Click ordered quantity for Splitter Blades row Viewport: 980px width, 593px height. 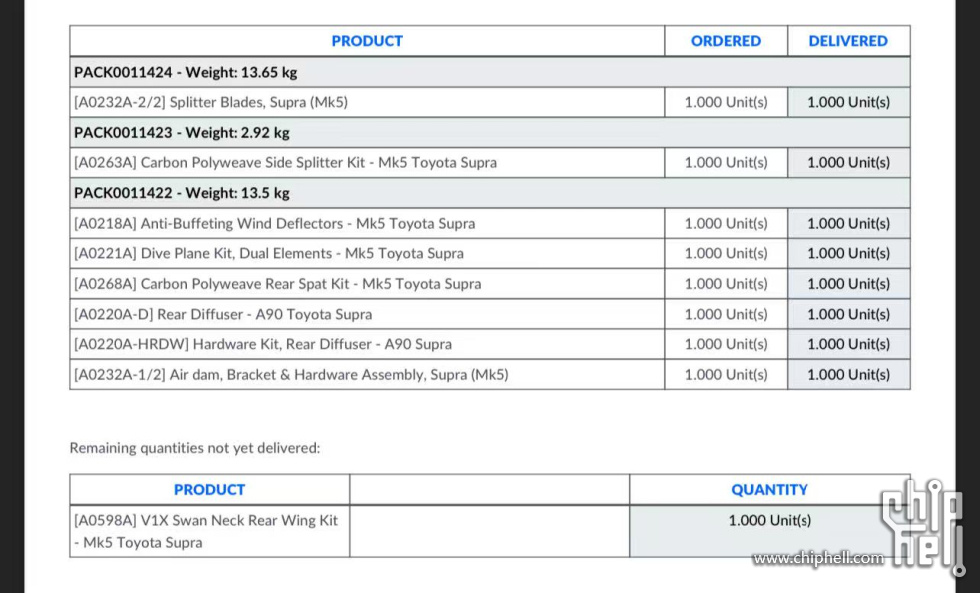coord(726,102)
